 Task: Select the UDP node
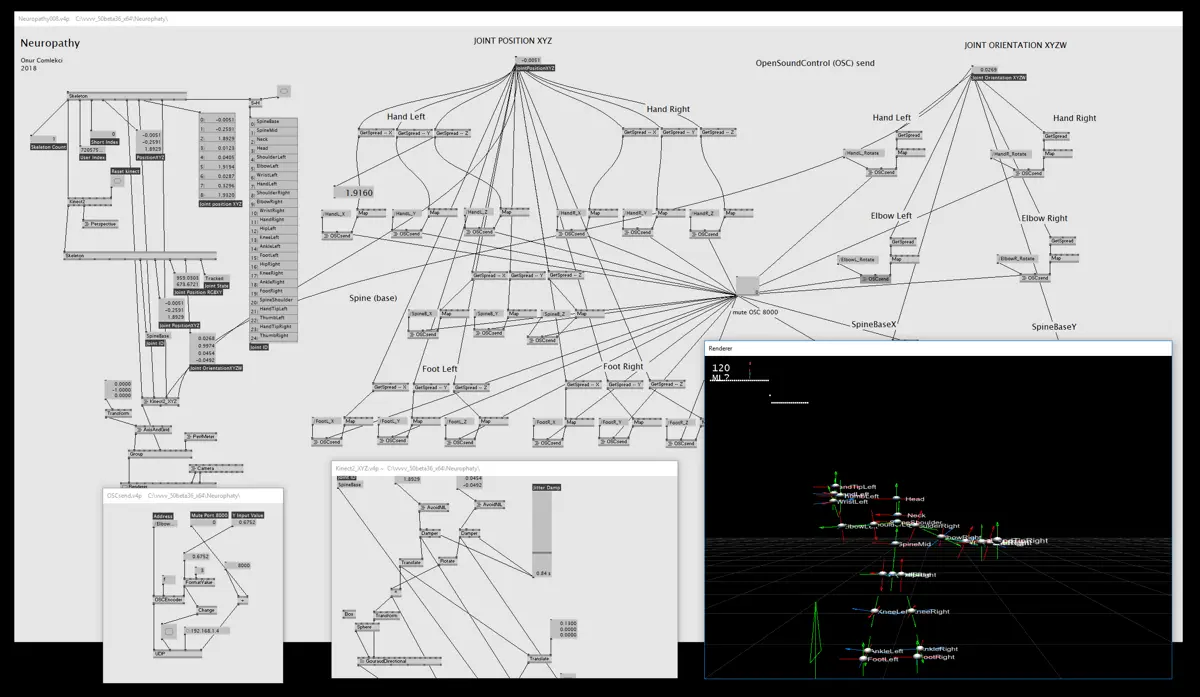click(x=176, y=653)
